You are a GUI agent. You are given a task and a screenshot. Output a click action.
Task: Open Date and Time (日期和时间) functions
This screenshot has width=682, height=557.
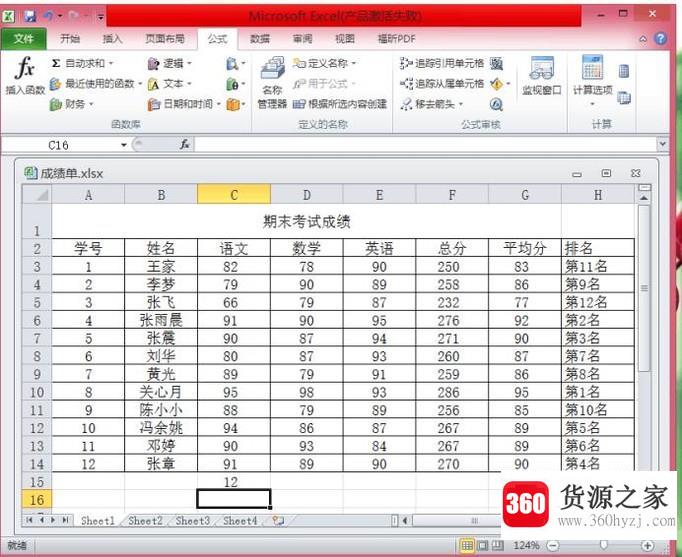pyautogui.click(x=184, y=104)
